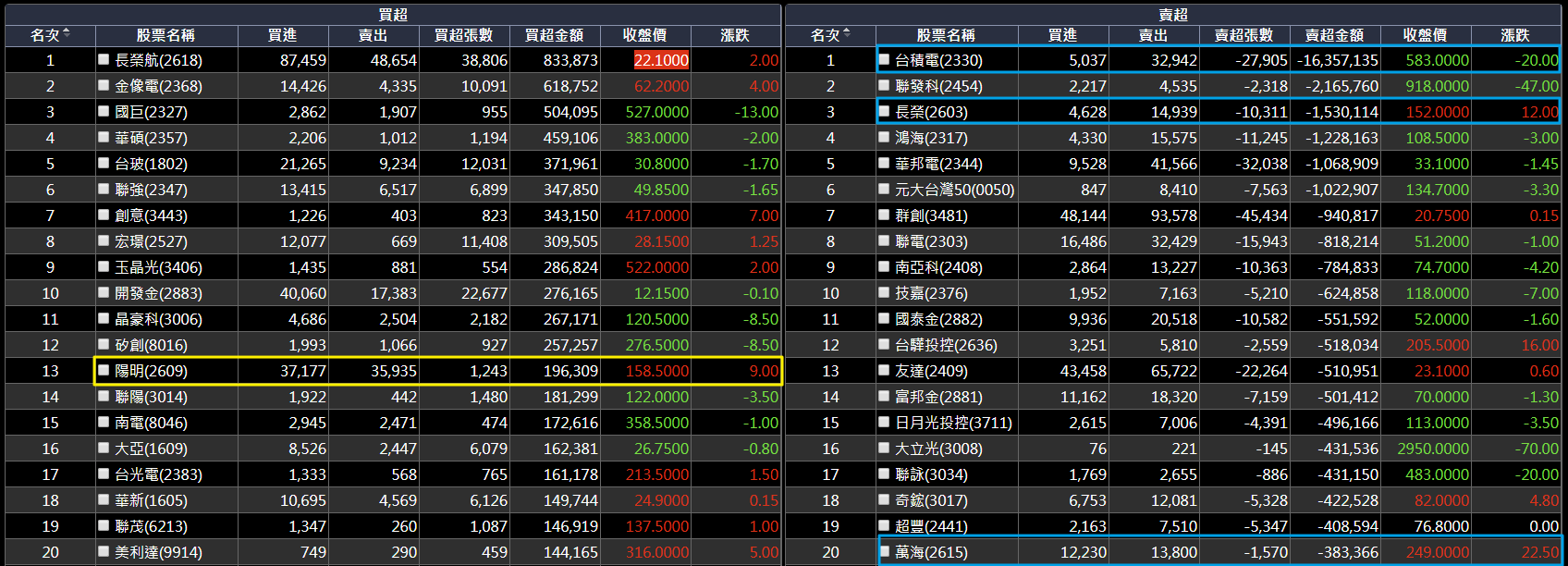Click 賣超張數 column header
Screen dimensions: 1568x566
pos(1243,35)
